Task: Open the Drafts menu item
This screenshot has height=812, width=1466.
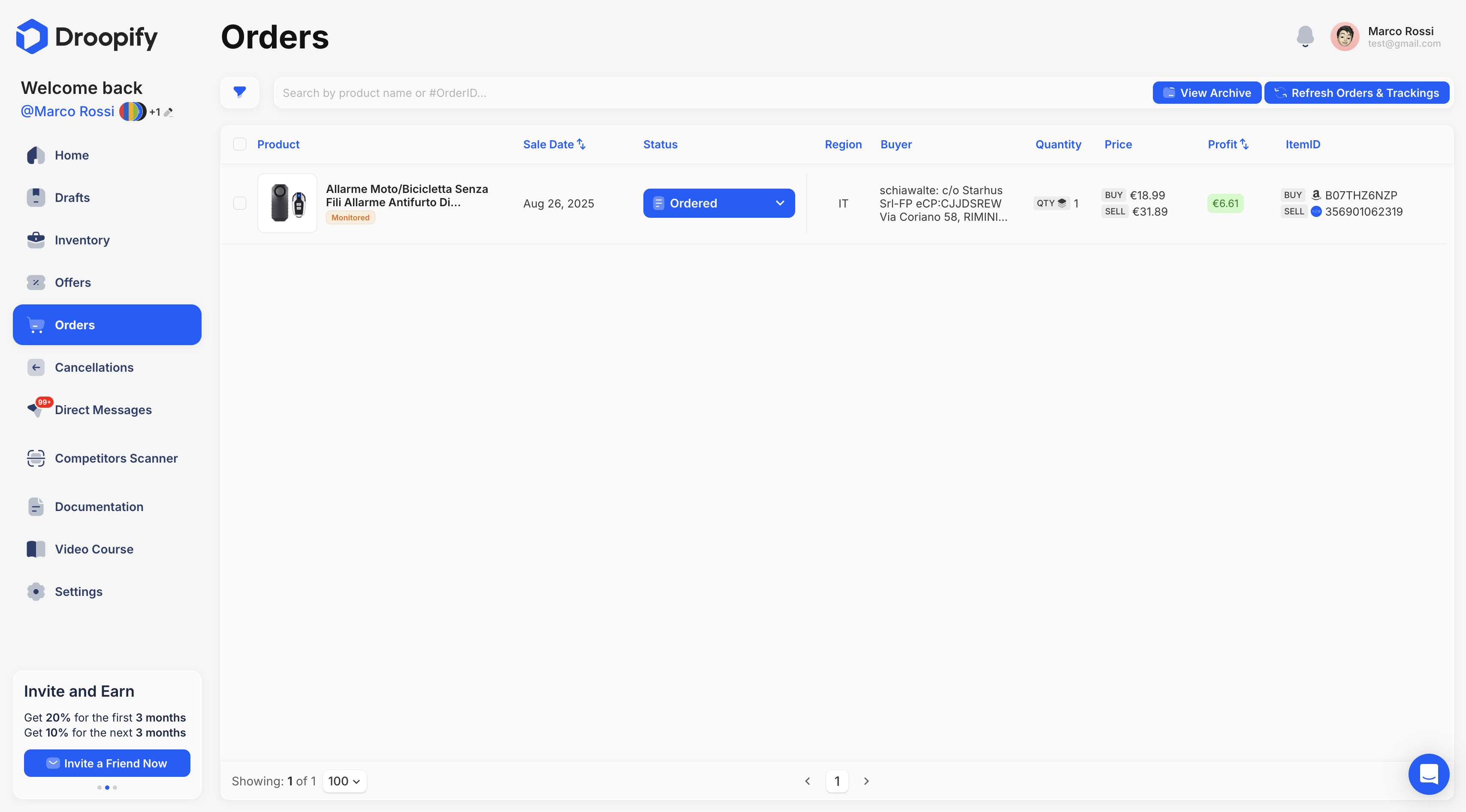Action: [x=107, y=198]
